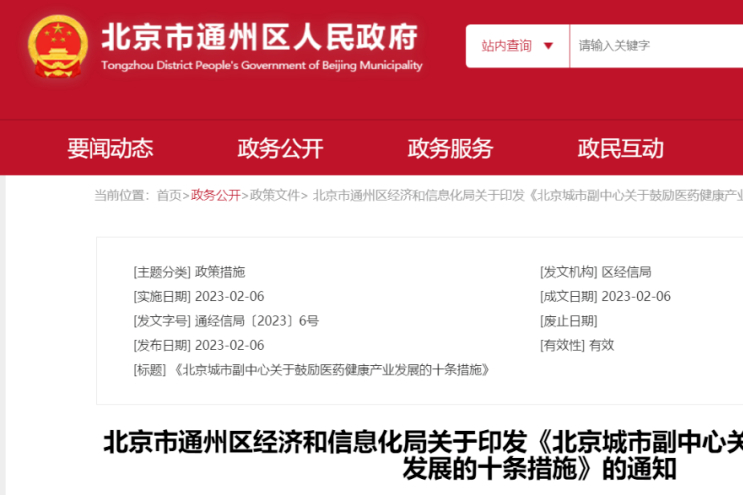743x495 pixels.
Task: Click the 成文日期 2023-02-06 entry
Action: click(605, 297)
